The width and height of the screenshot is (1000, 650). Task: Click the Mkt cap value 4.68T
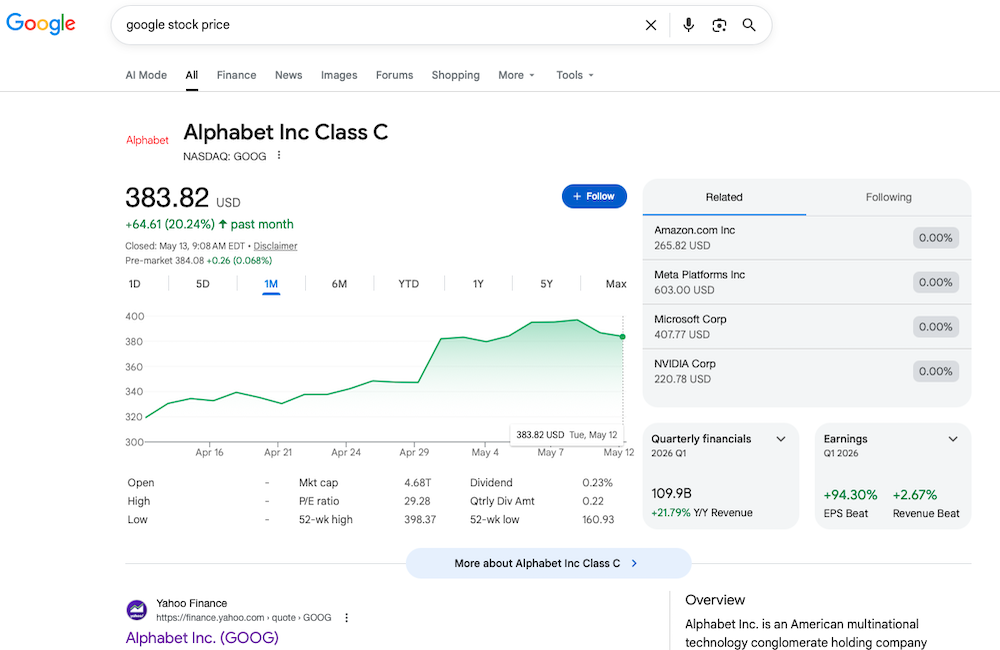417,483
